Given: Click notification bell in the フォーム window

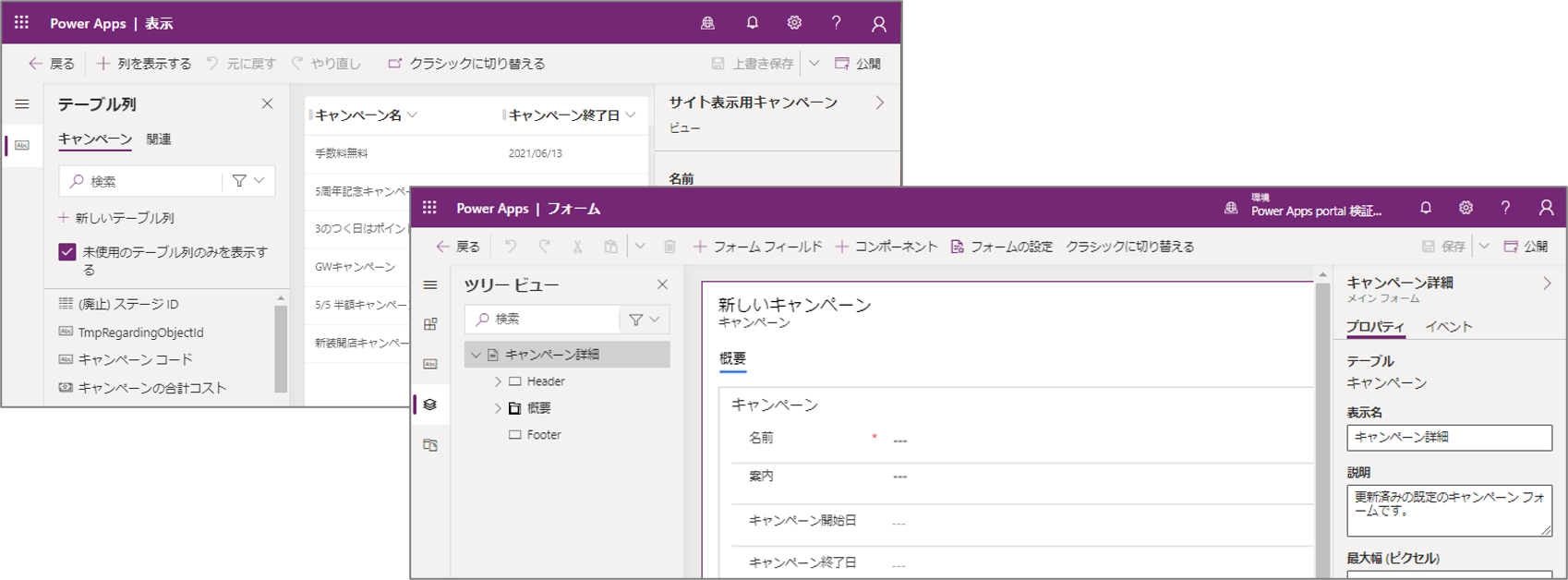Looking at the screenshot, I should pos(1426,208).
